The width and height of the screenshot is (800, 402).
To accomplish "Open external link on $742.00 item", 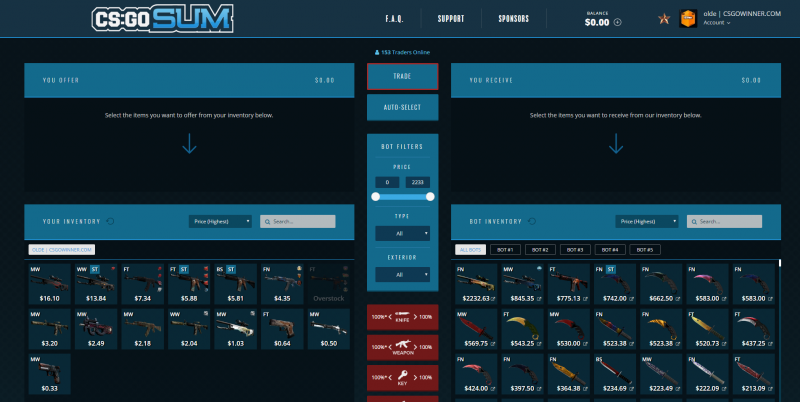I will pyautogui.click(x=631, y=299).
